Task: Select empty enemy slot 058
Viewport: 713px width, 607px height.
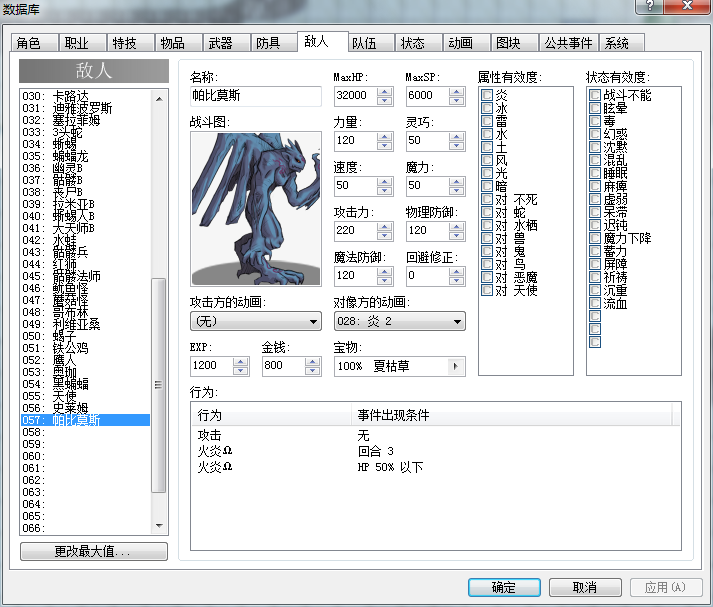Action: (x=85, y=432)
